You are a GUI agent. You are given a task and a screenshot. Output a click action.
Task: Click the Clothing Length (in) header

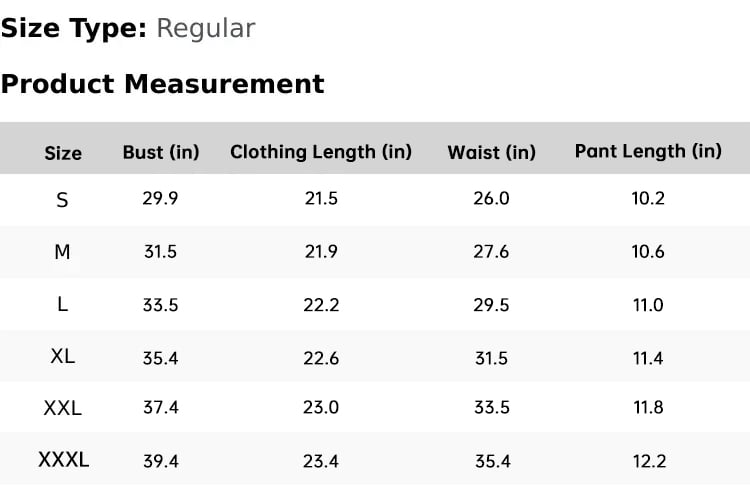[321, 152]
